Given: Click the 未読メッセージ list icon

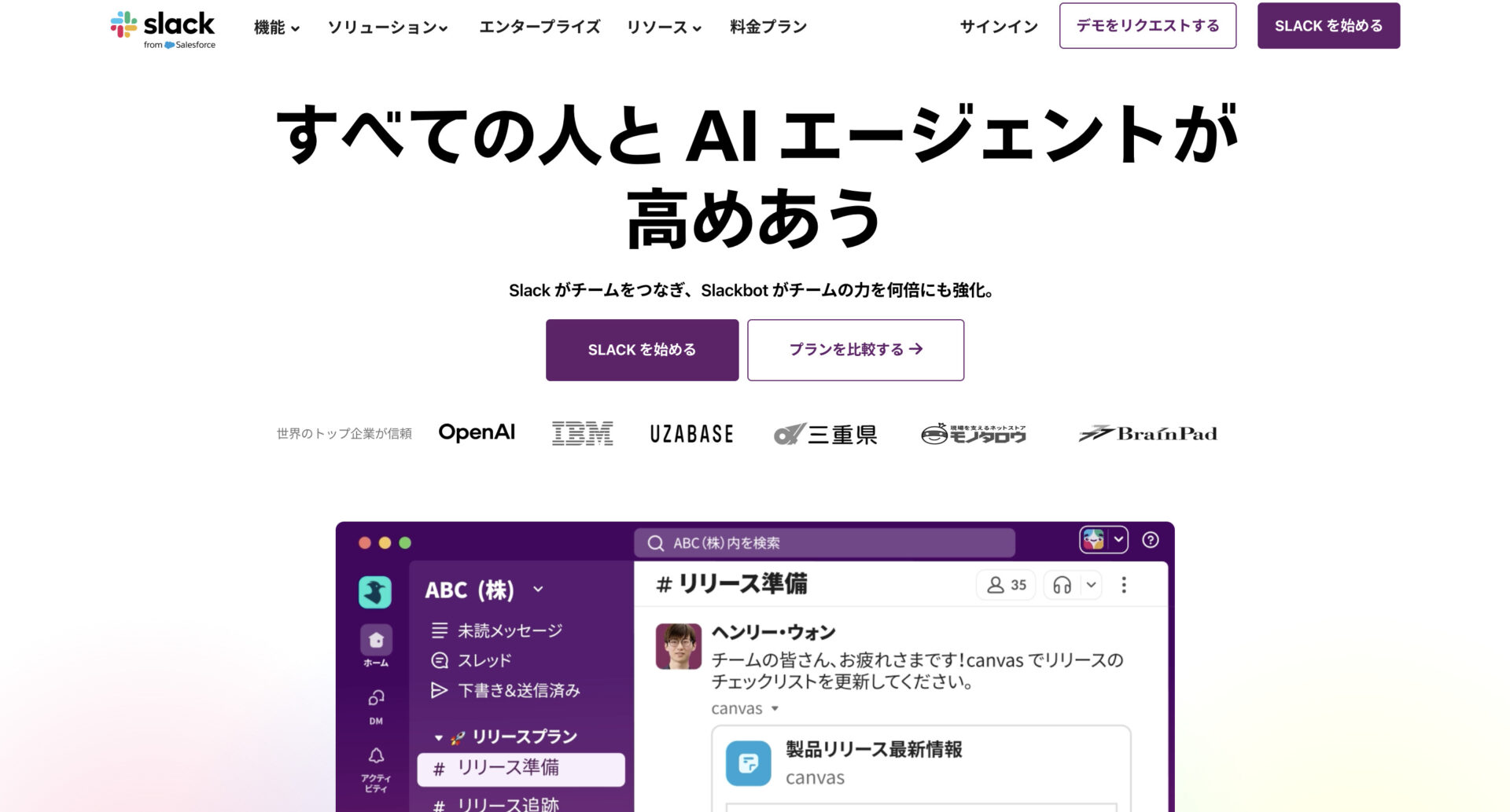Looking at the screenshot, I should tap(440, 630).
